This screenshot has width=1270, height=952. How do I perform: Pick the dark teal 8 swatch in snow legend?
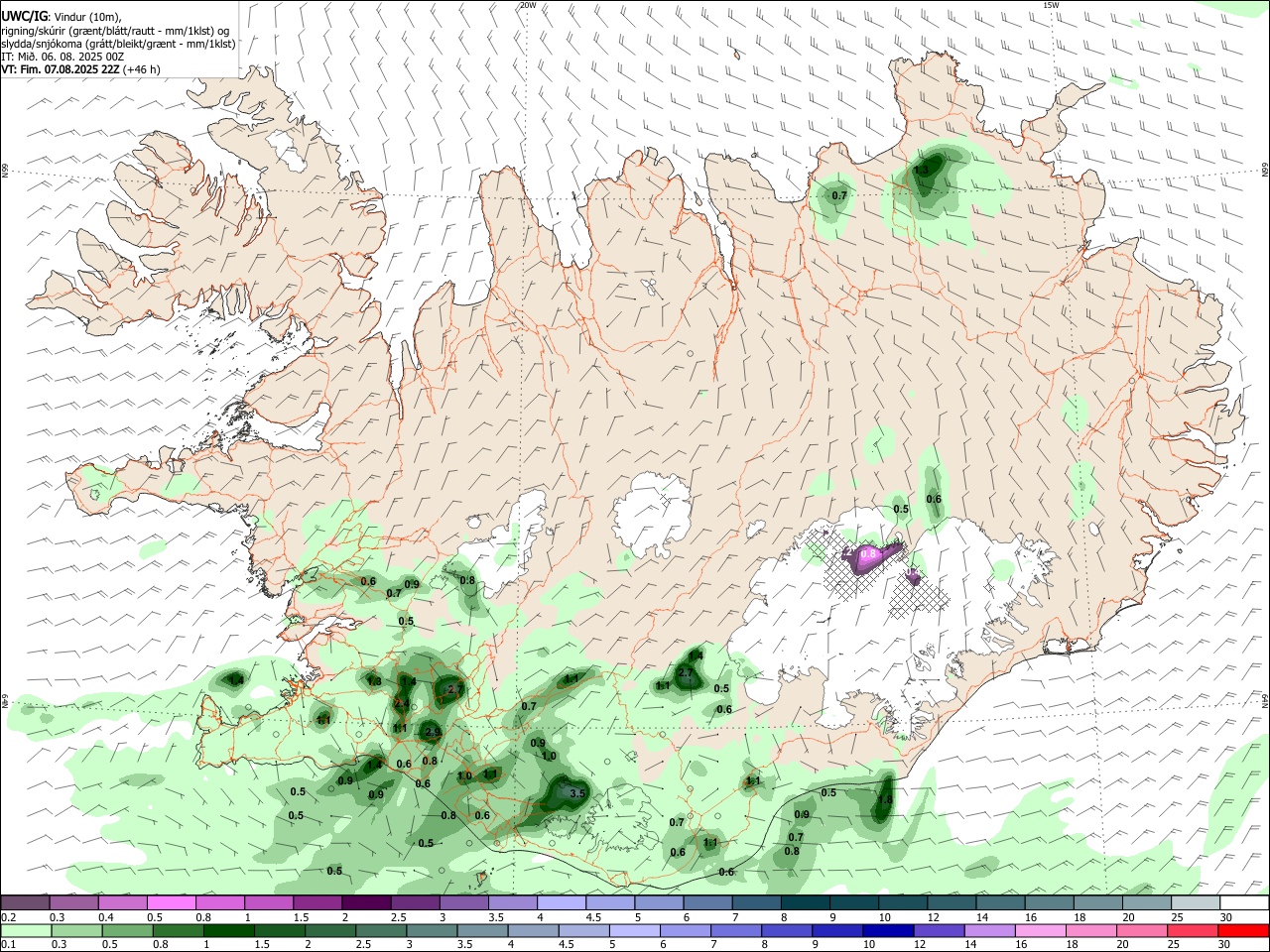click(x=806, y=902)
